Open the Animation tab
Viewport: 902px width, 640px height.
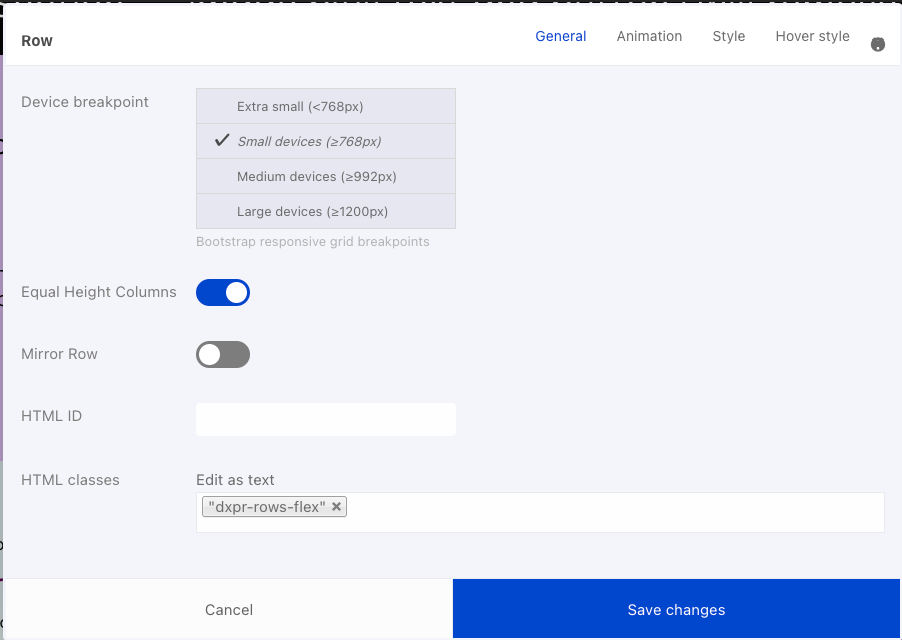[x=649, y=36]
